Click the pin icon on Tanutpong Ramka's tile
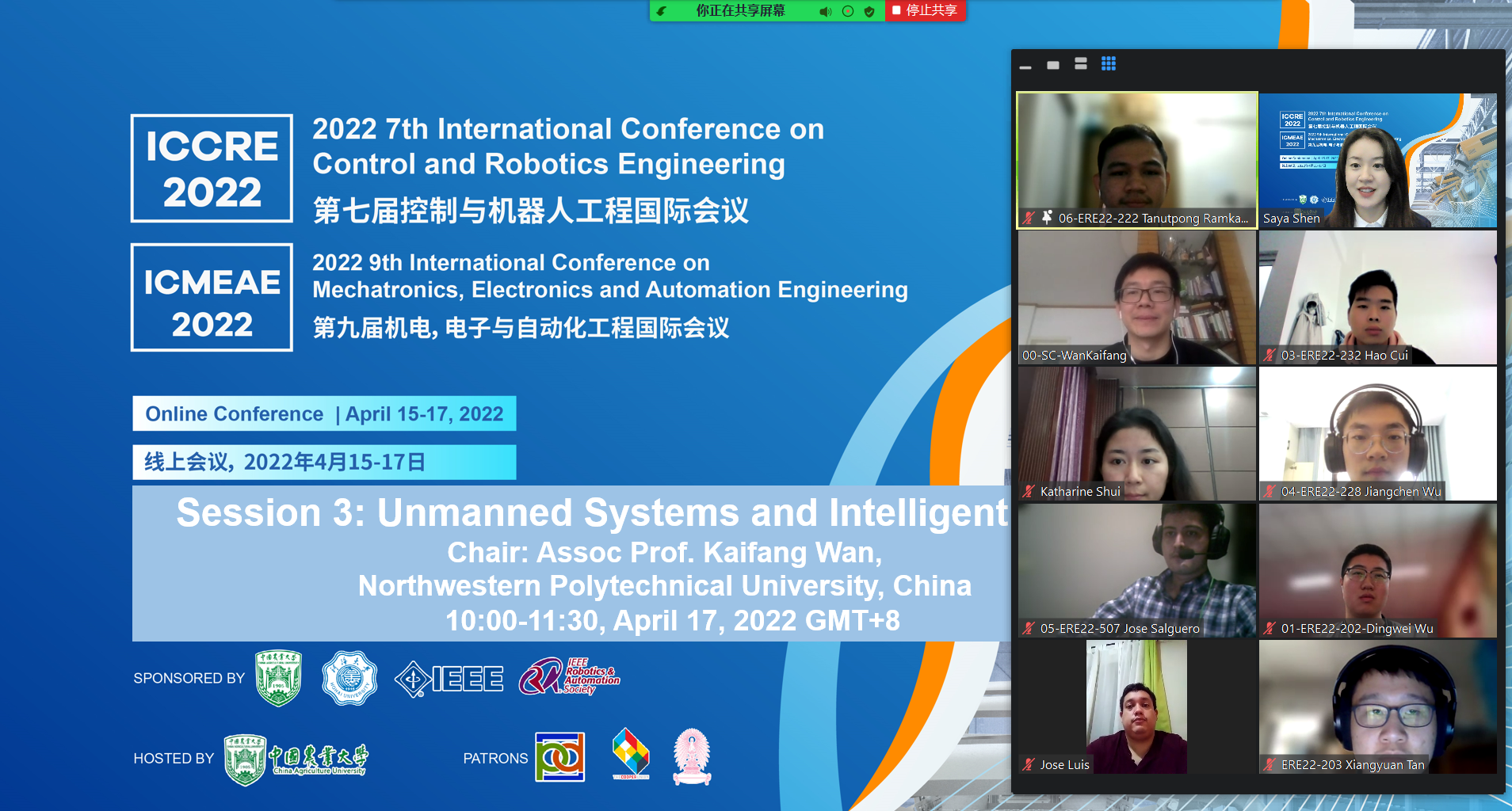1512x811 pixels. (x=1047, y=217)
